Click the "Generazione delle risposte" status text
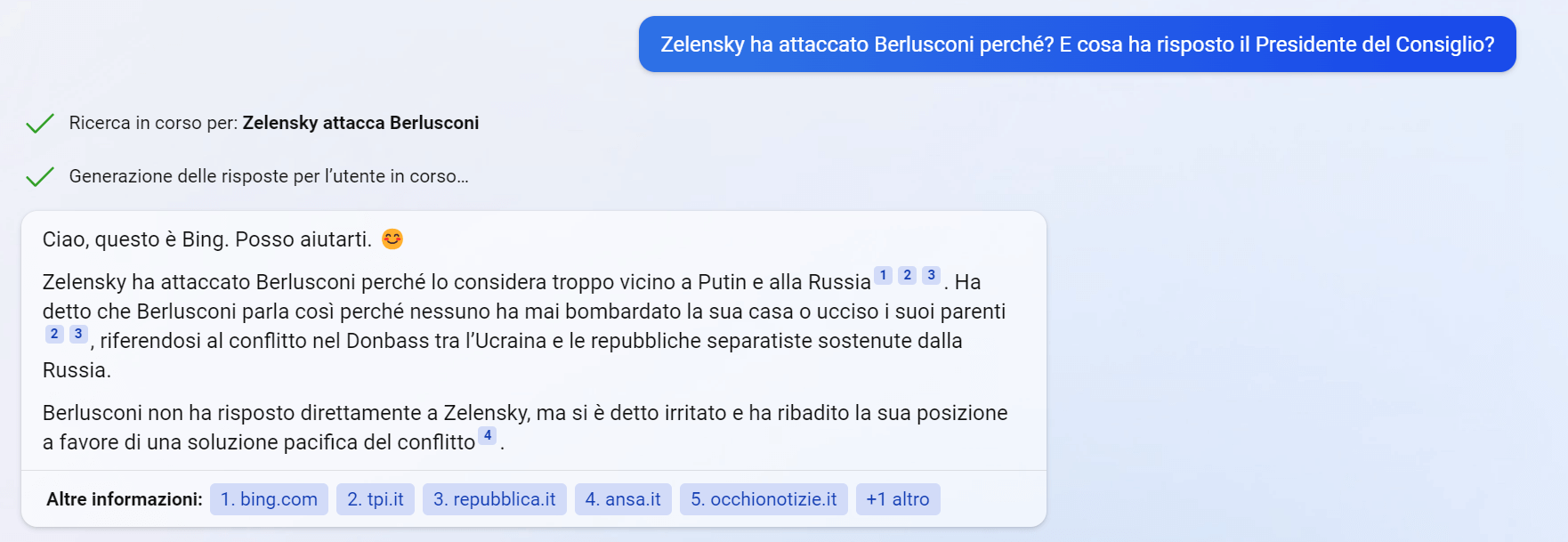Image resolution: width=1568 pixels, height=542 pixels. [x=269, y=176]
